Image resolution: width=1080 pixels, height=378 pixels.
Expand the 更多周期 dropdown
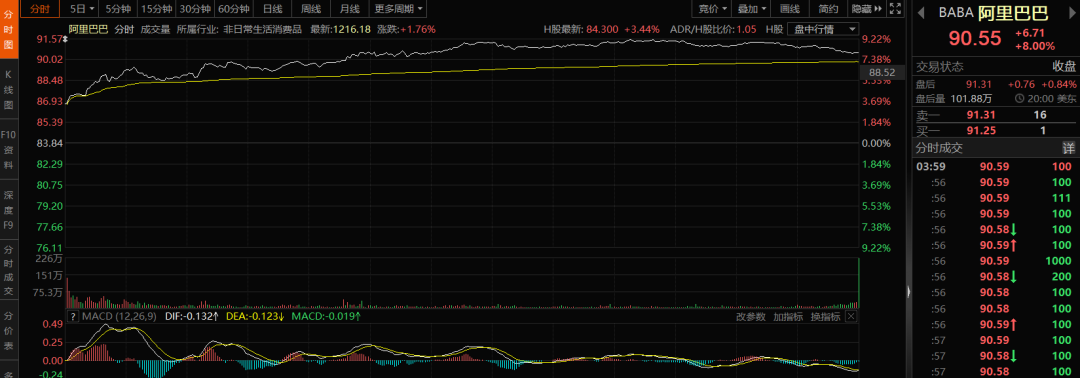pyautogui.click(x=399, y=9)
